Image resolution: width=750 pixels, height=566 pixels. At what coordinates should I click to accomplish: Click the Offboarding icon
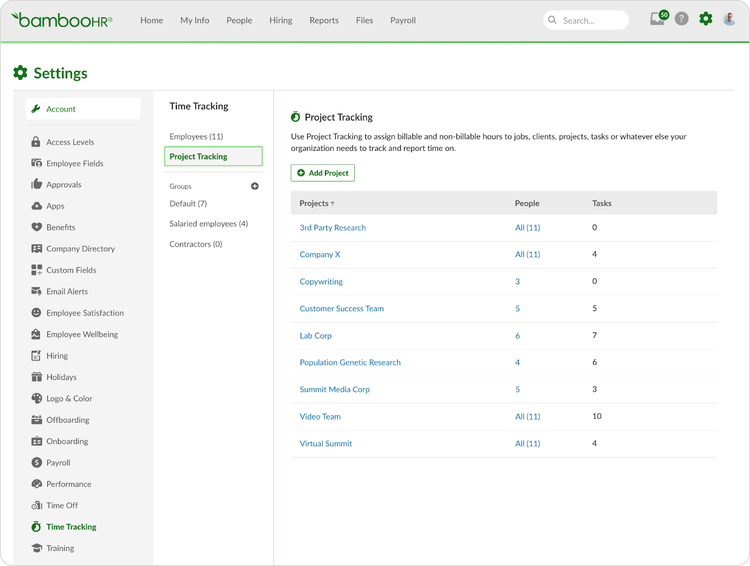[x=36, y=420]
